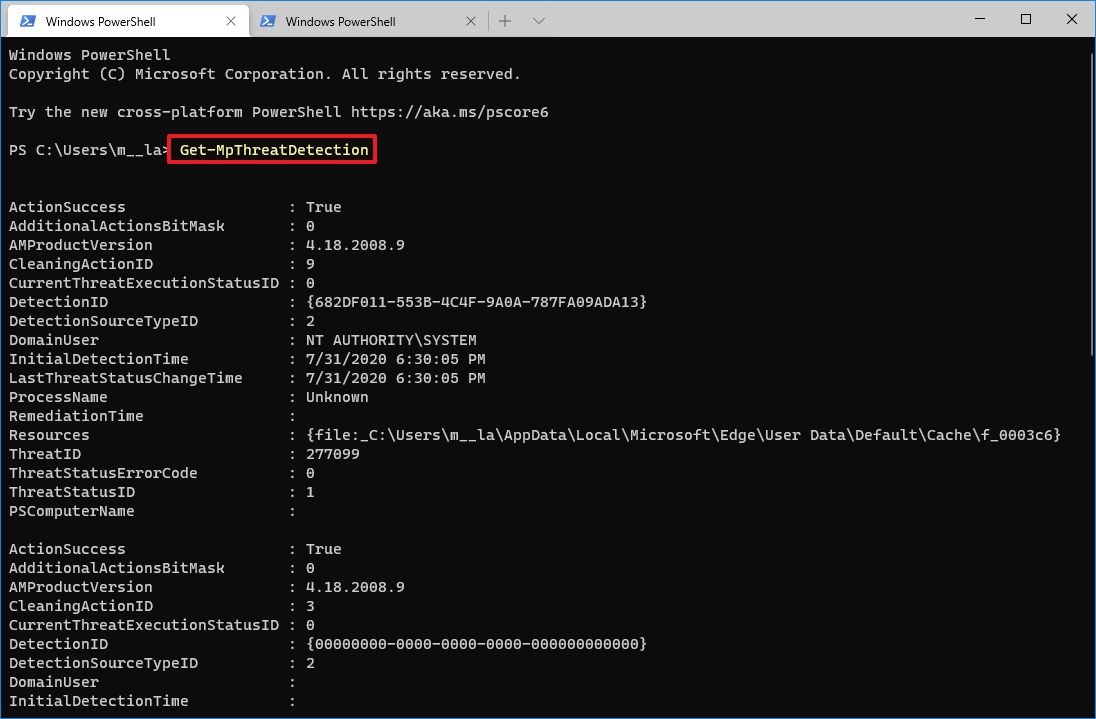Click the ThreatStatusID label
Screen dimensions: 1096x719
[72, 492]
